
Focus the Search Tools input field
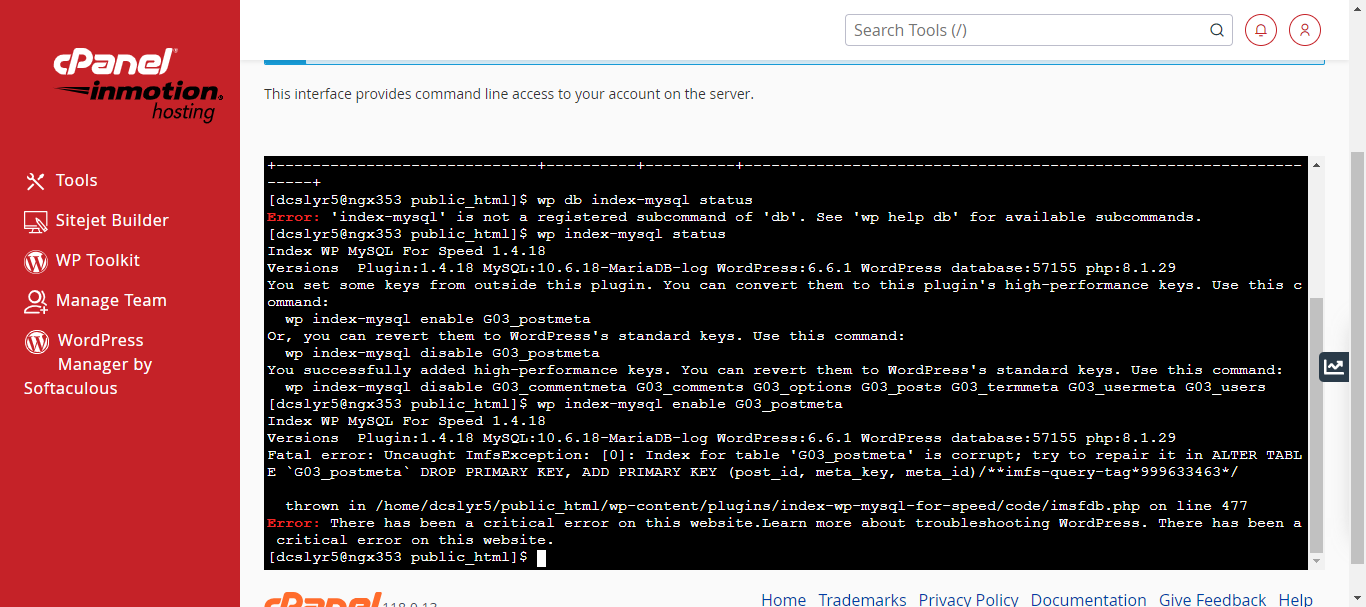[1026, 30]
